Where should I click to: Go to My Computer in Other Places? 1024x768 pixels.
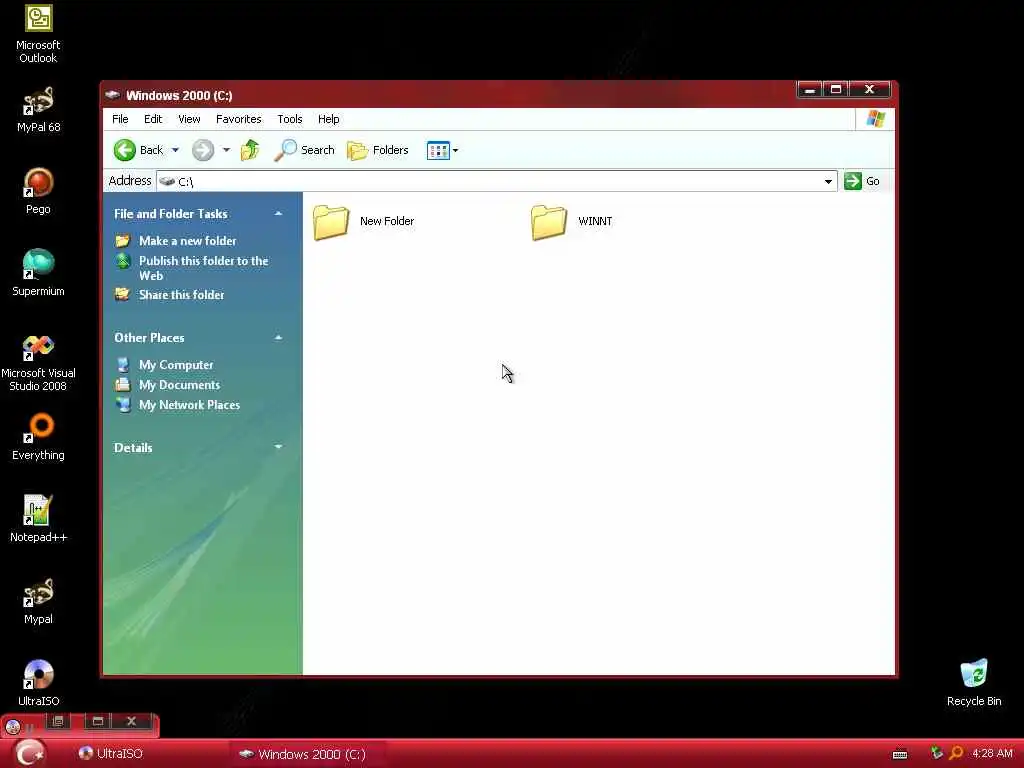176,364
